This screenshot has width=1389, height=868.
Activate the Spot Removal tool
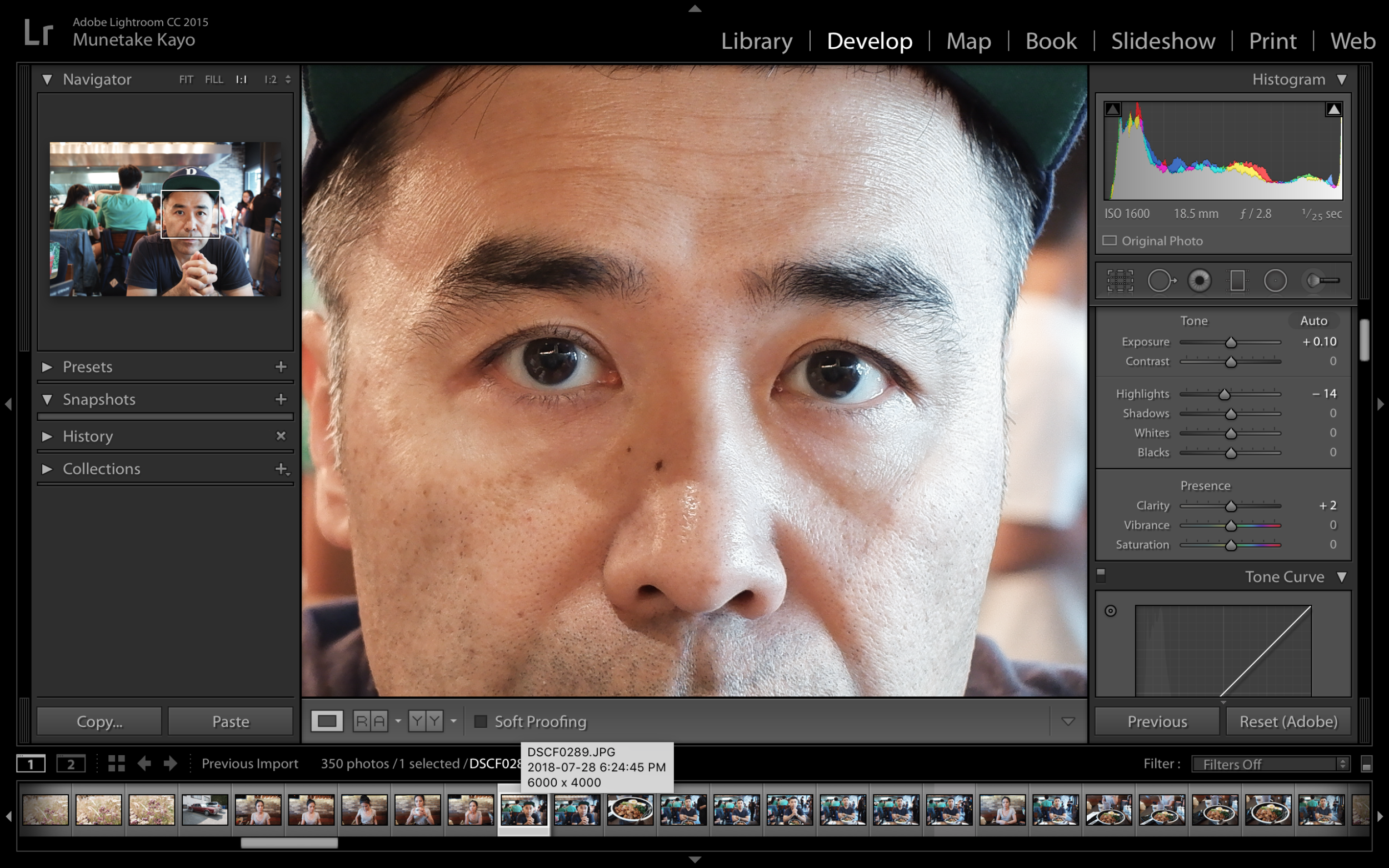point(1162,280)
